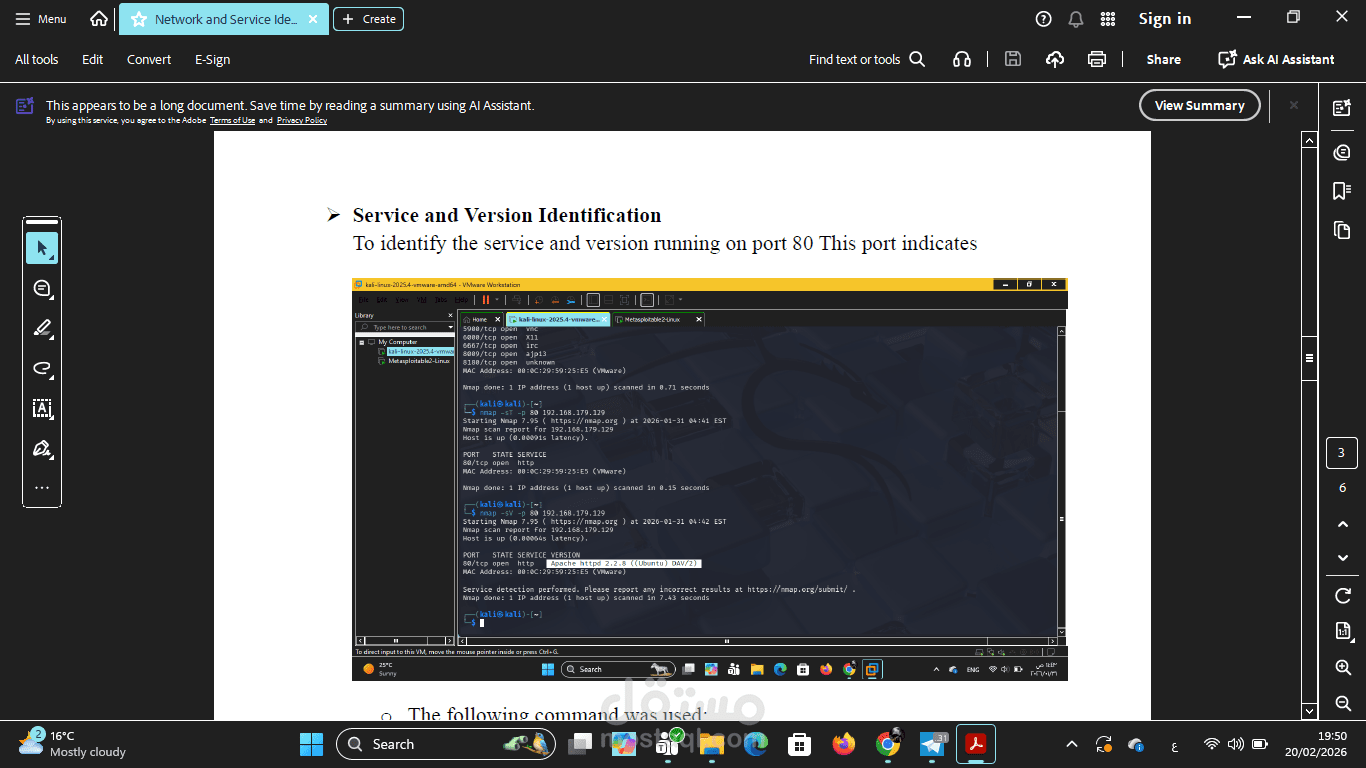Star the Network and Service document tab

(138, 19)
